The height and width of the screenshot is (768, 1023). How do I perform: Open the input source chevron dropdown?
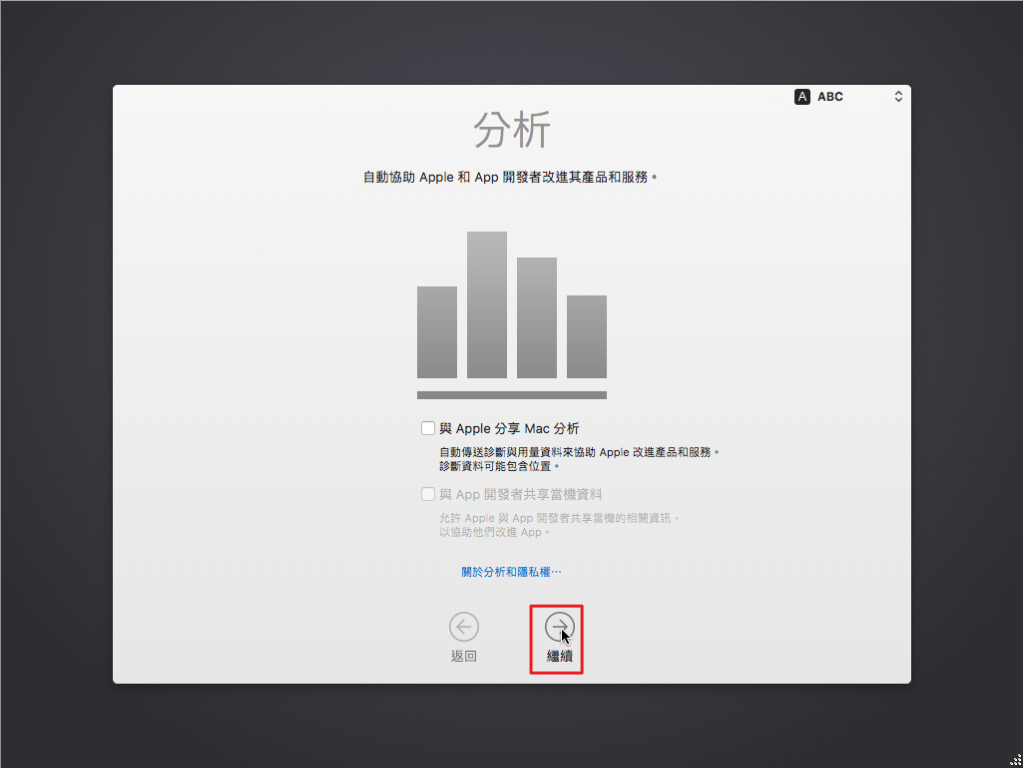click(x=898, y=97)
